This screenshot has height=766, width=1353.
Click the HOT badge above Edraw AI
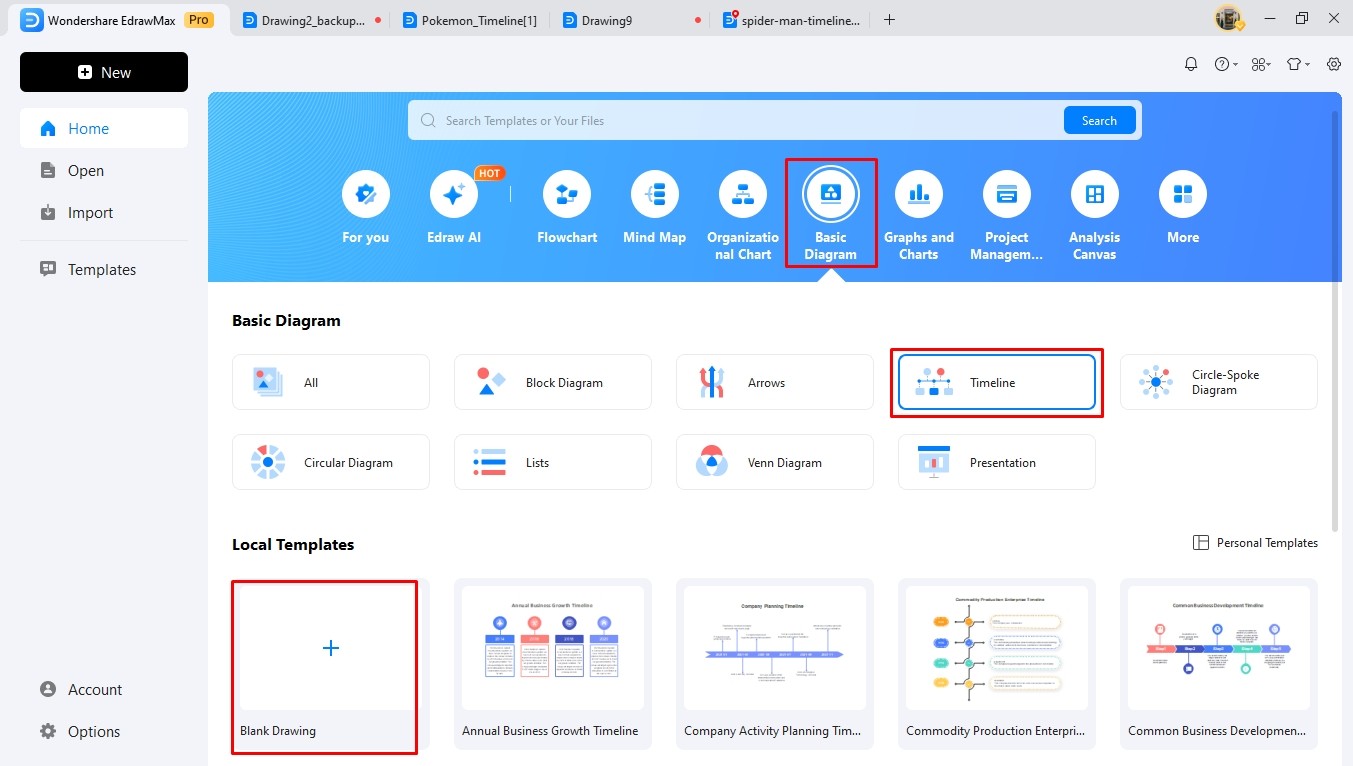pos(489,173)
